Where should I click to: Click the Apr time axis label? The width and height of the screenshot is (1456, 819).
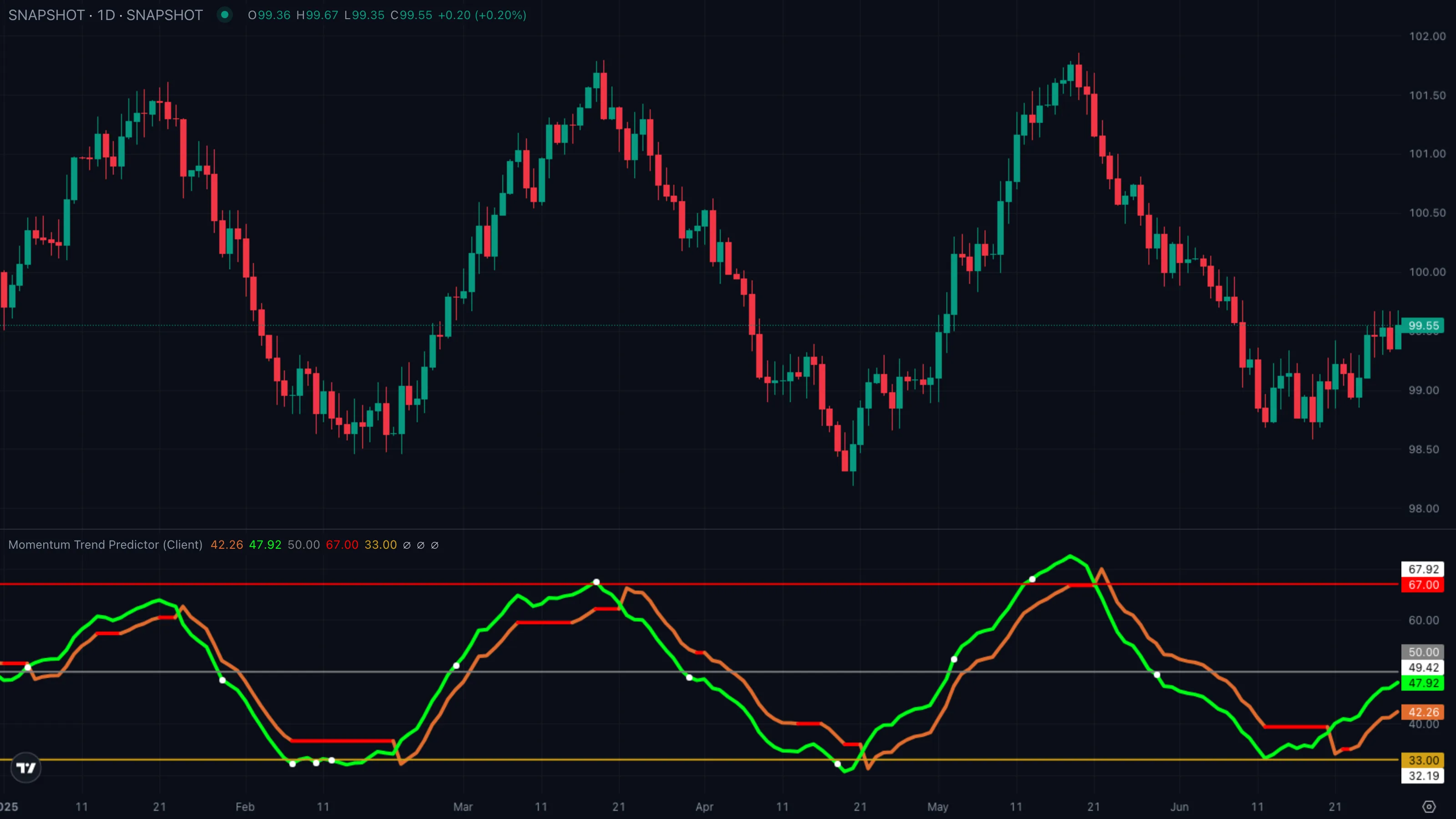[x=704, y=807]
